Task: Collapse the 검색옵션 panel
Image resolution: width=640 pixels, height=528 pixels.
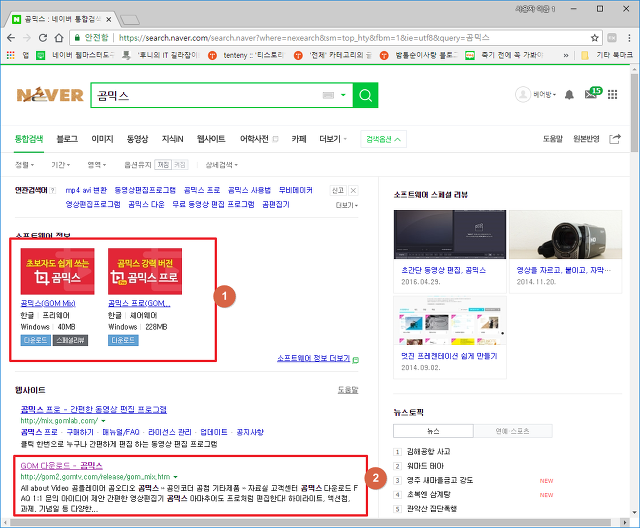Action: click(x=383, y=140)
